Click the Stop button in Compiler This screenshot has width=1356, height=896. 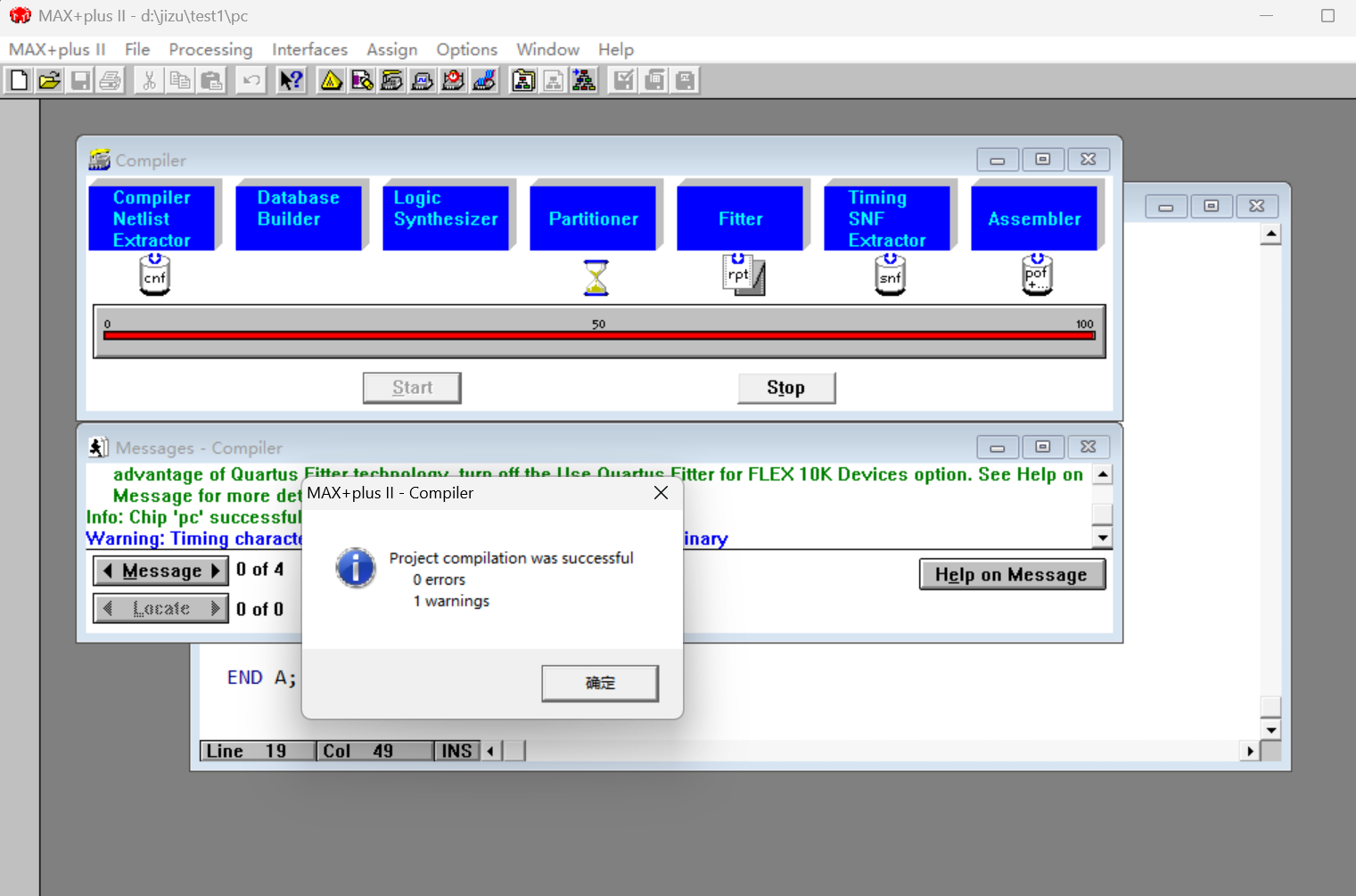click(786, 388)
